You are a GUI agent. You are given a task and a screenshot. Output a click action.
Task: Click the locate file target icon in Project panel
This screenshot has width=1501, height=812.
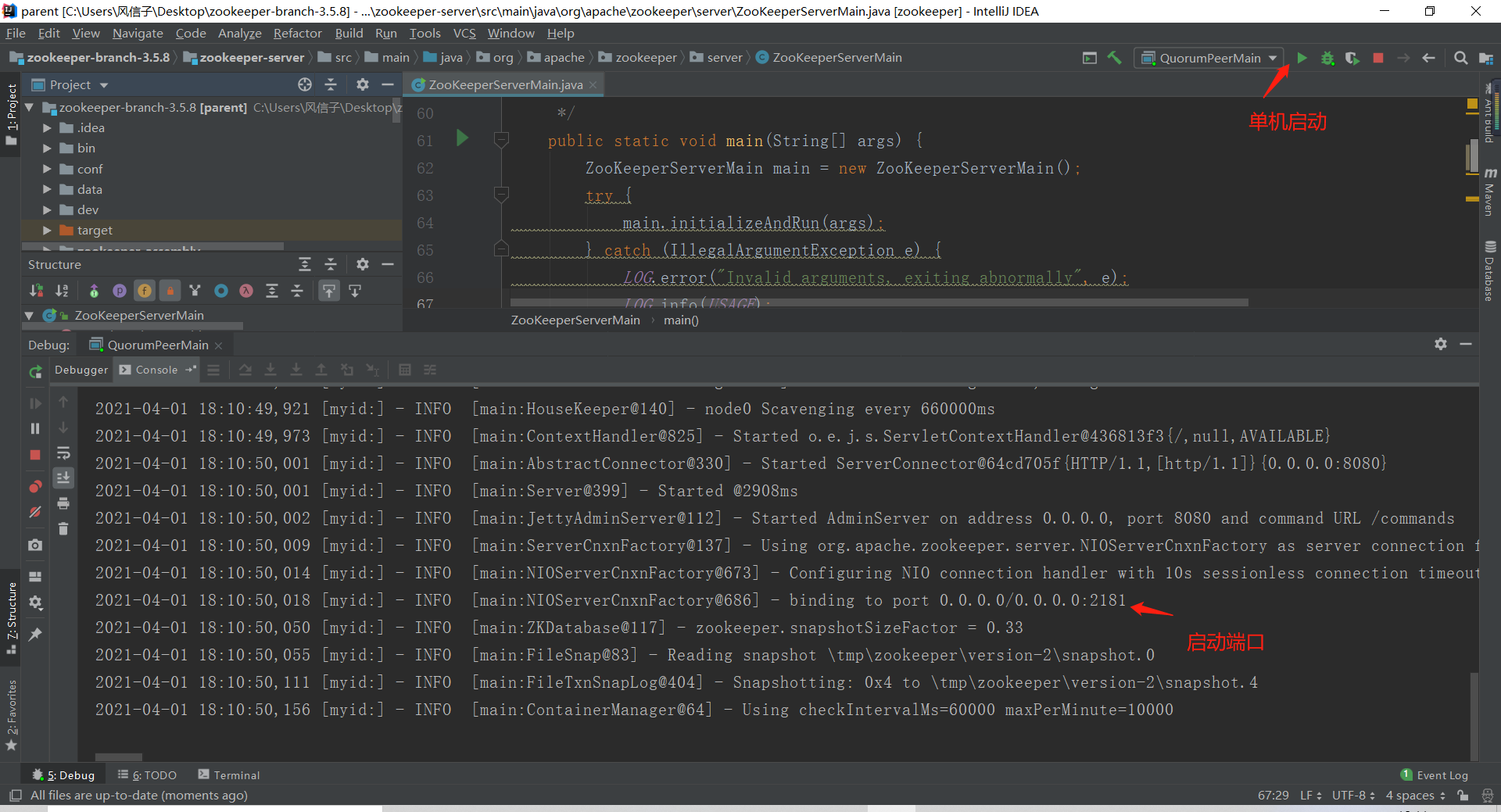coord(305,84)
